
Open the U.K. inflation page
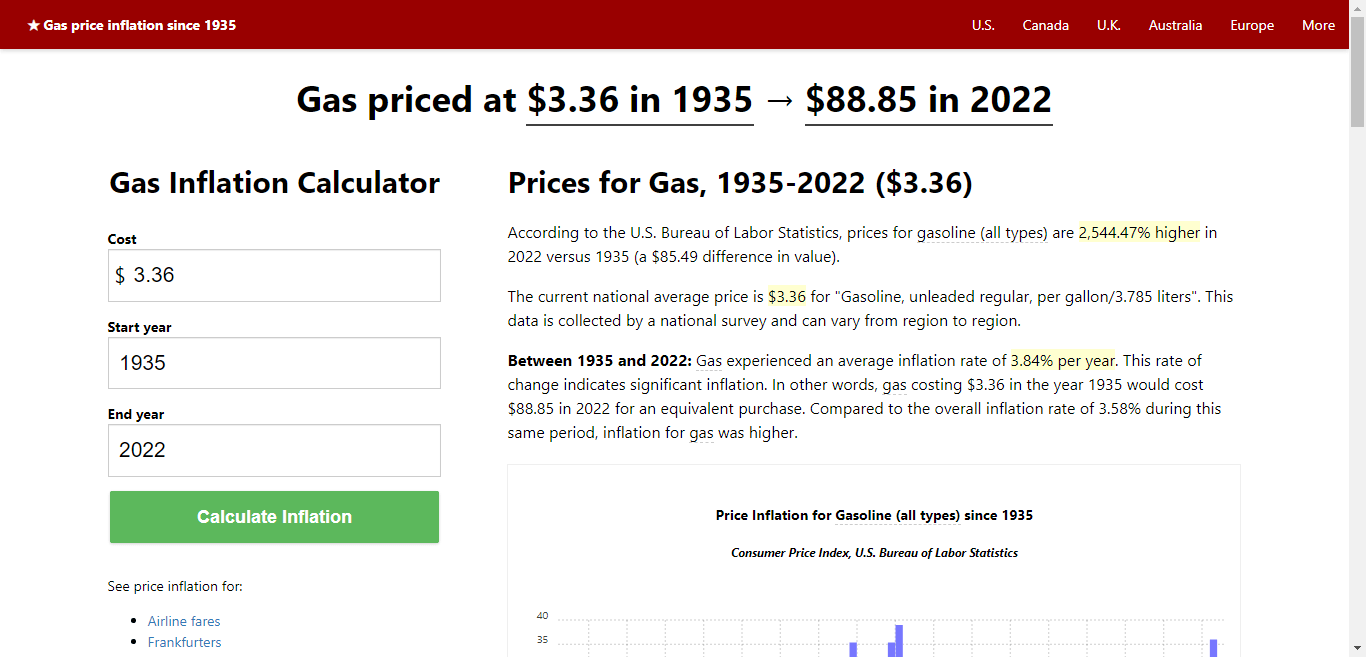tap(1108, 25)
